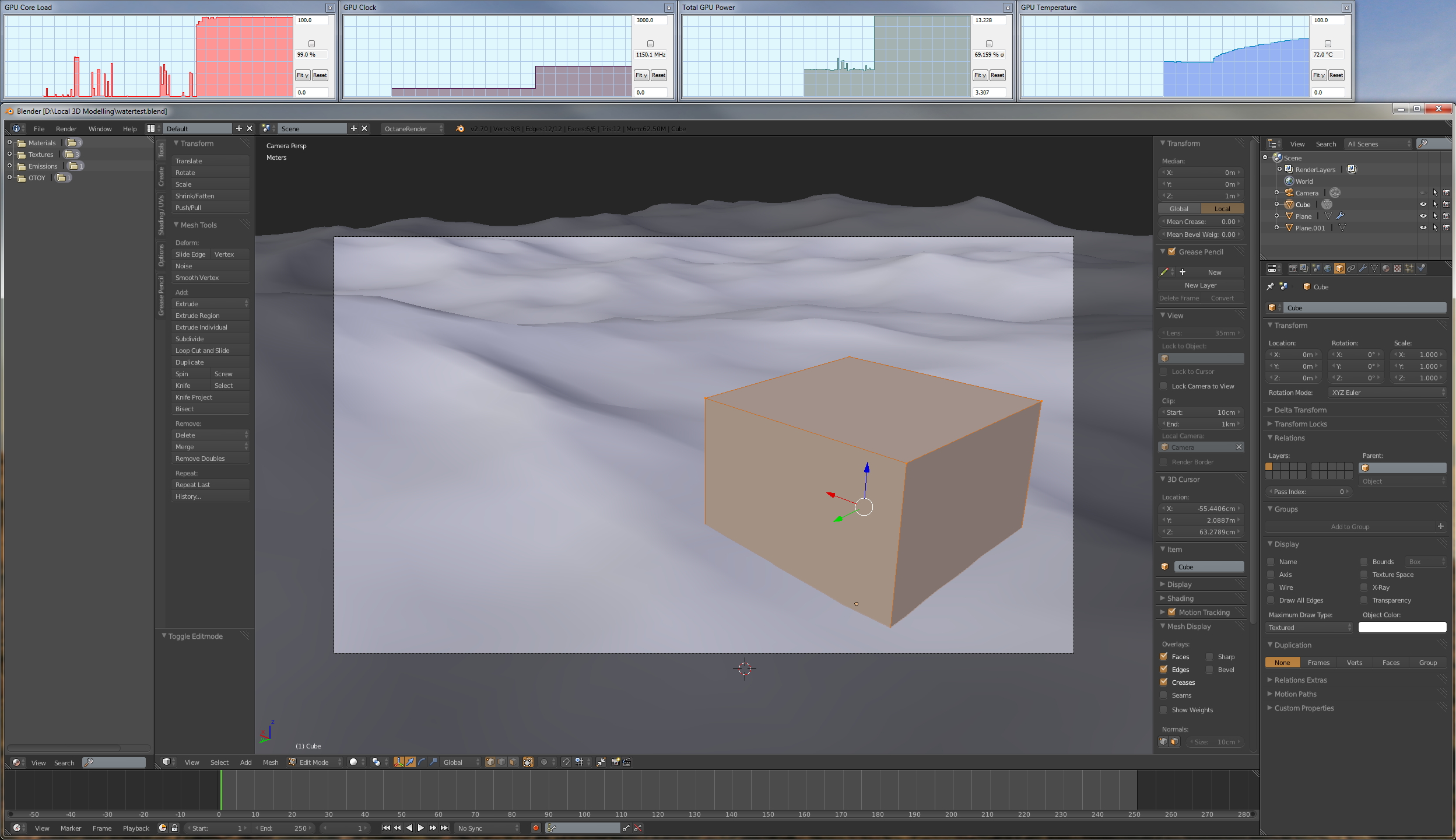
Task: Click the Subdivide button
Action: [x=210, y=339]
